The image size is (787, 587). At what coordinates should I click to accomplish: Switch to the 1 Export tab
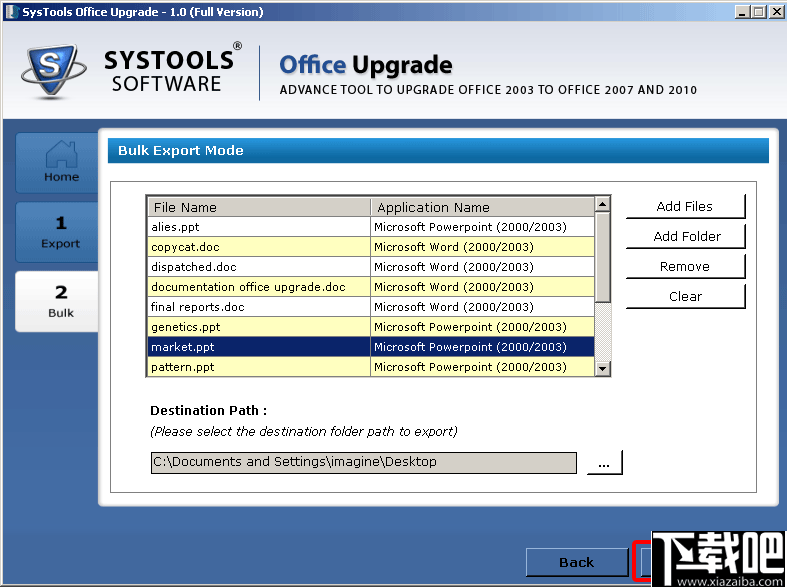57,232
